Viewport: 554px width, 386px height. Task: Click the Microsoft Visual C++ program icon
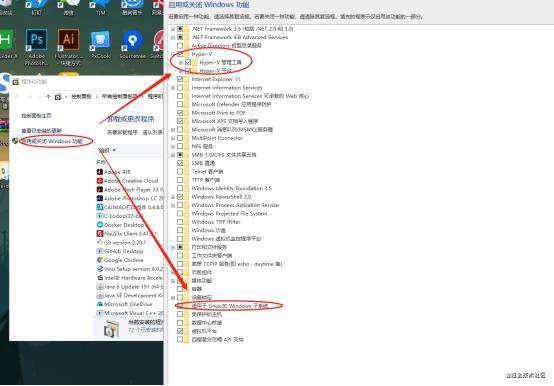[100, 313]
